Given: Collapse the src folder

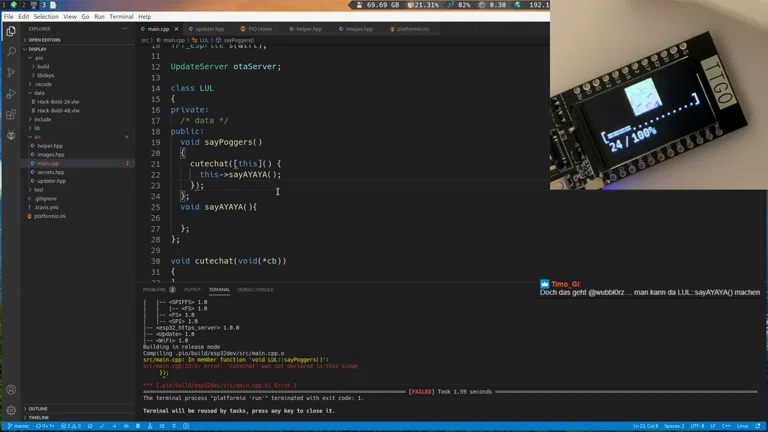Looking at the screenshot, I should 78,137.
